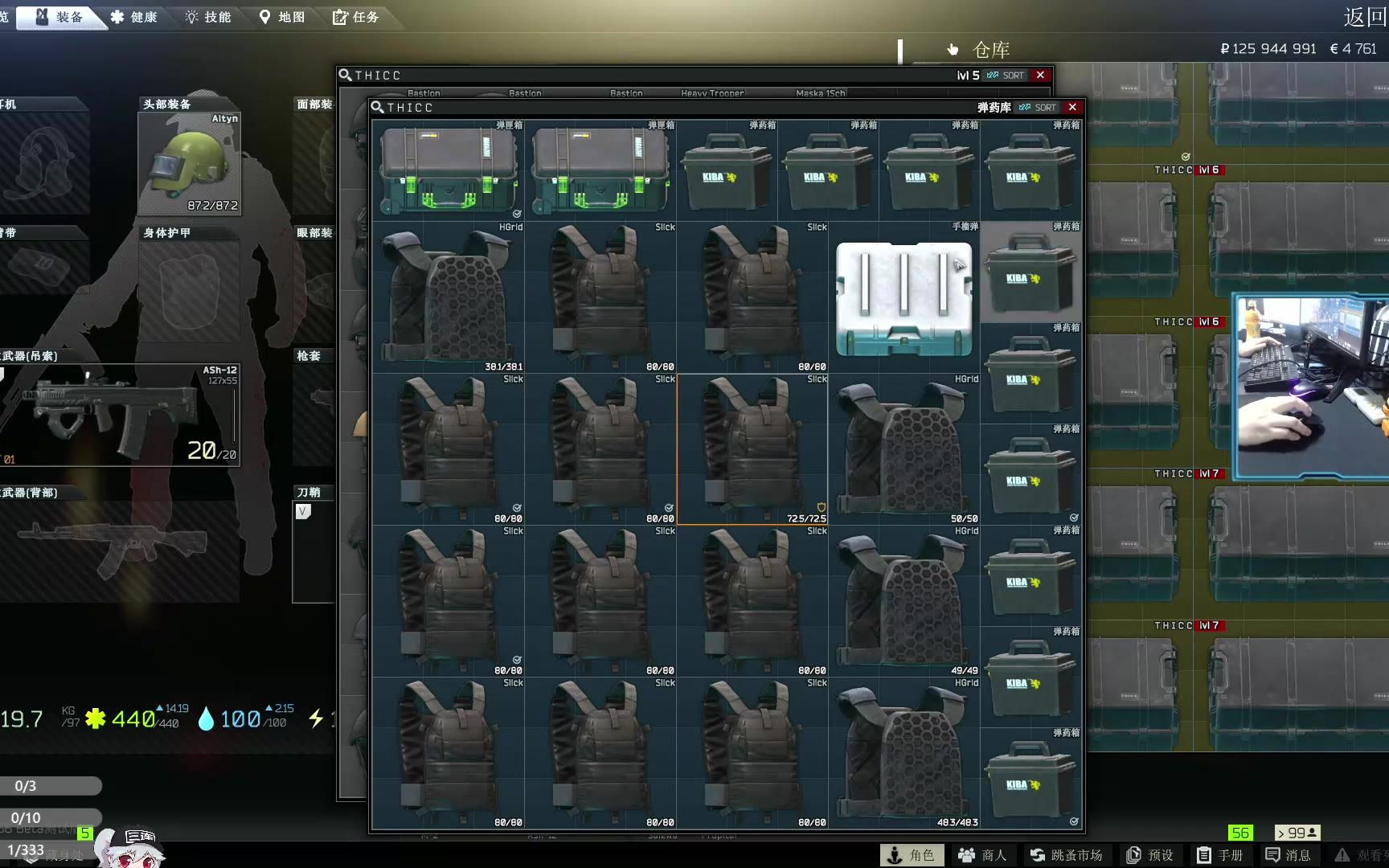Viewport: 1389px width, 868px height.
Task: Select the highlighted Slick armor marked 72.5/72.5
Action: 752,449
